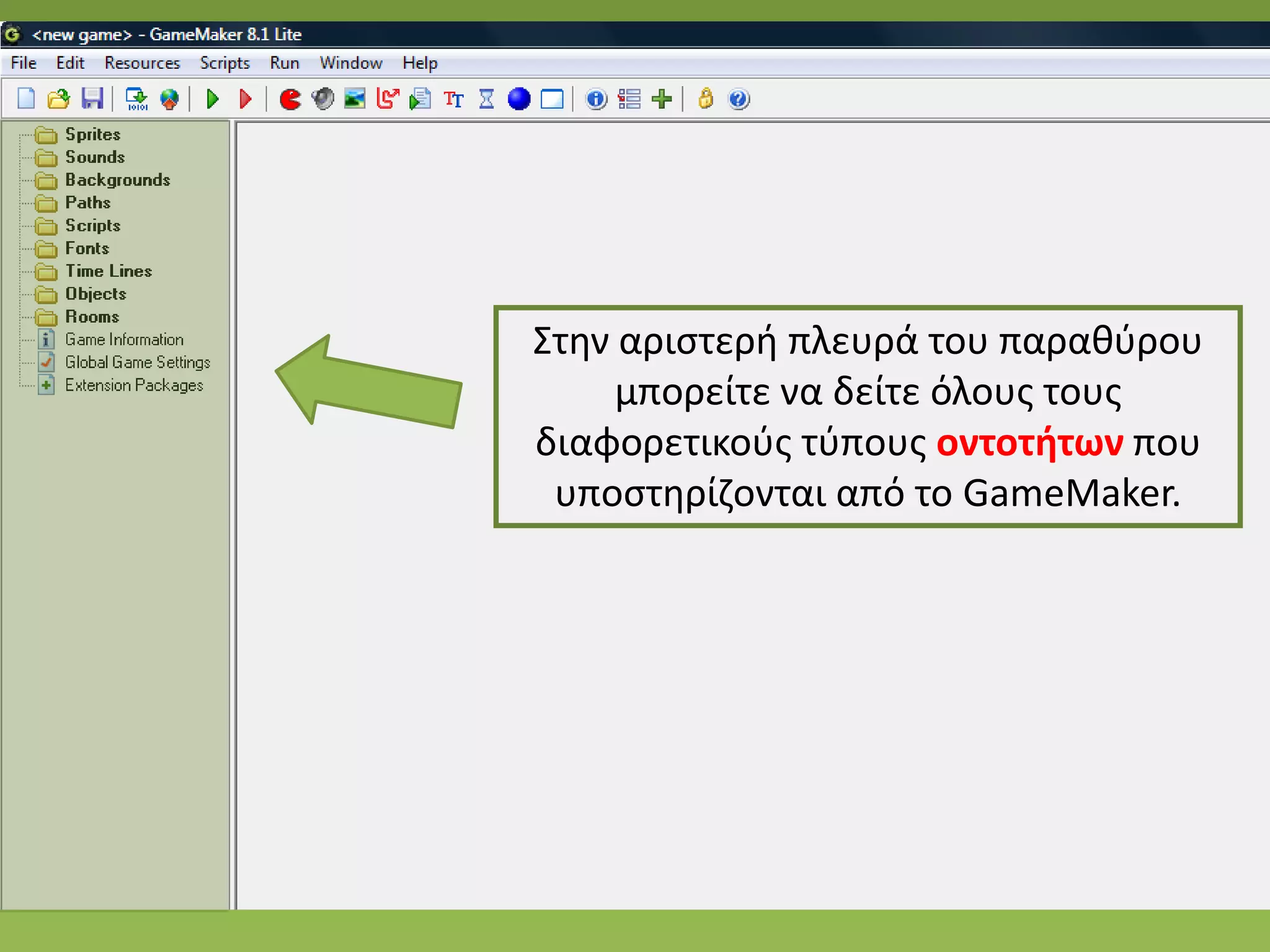Open the Scripts menu

coord(224,63)
